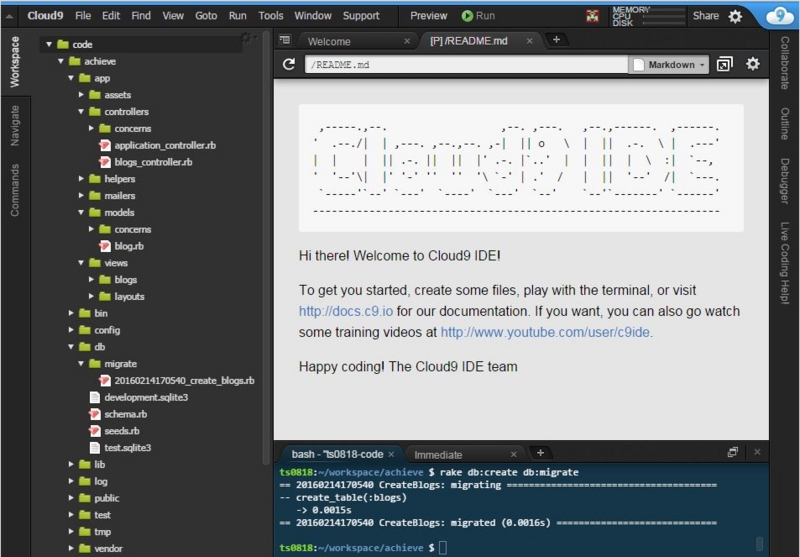The height and width of the screenshot is (557, 800).
Task: Click the terminal scrollbar thumb
Action: click(x=759, y=543)
